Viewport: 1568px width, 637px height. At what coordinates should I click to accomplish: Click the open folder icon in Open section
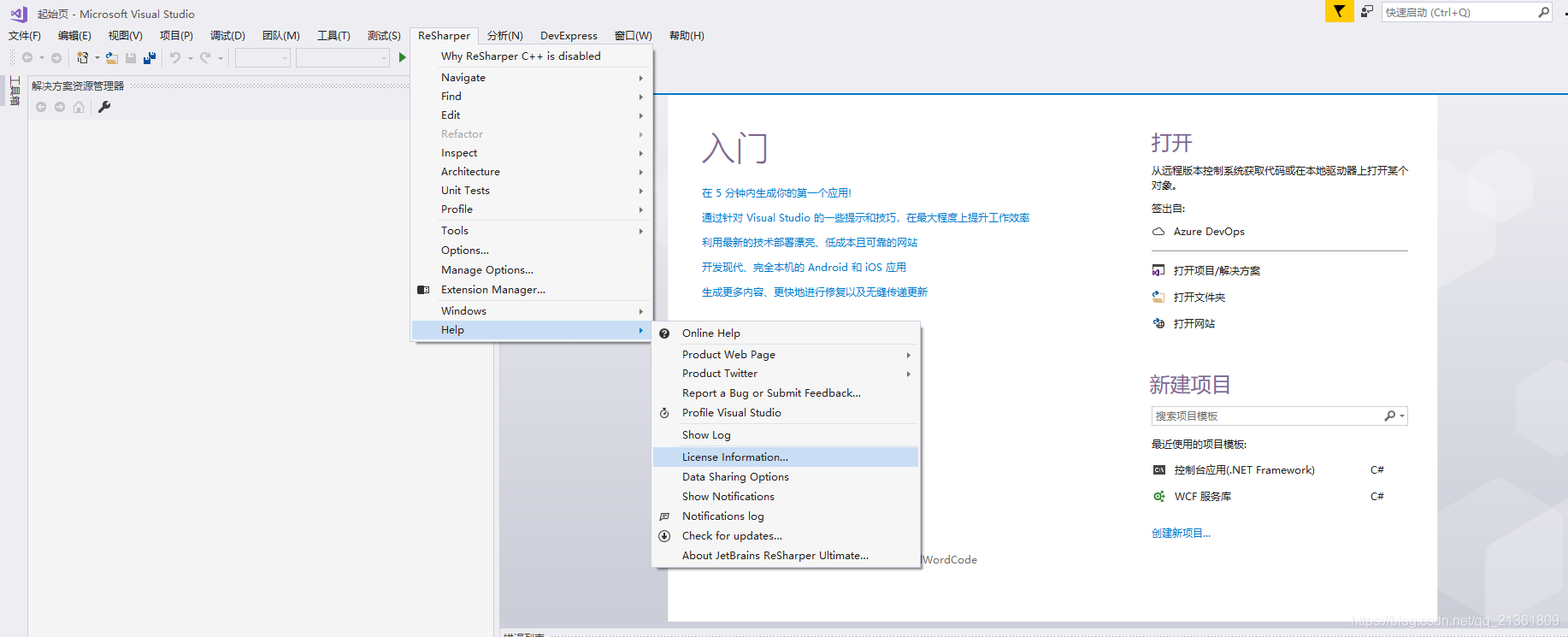[x=1158, y=298]
